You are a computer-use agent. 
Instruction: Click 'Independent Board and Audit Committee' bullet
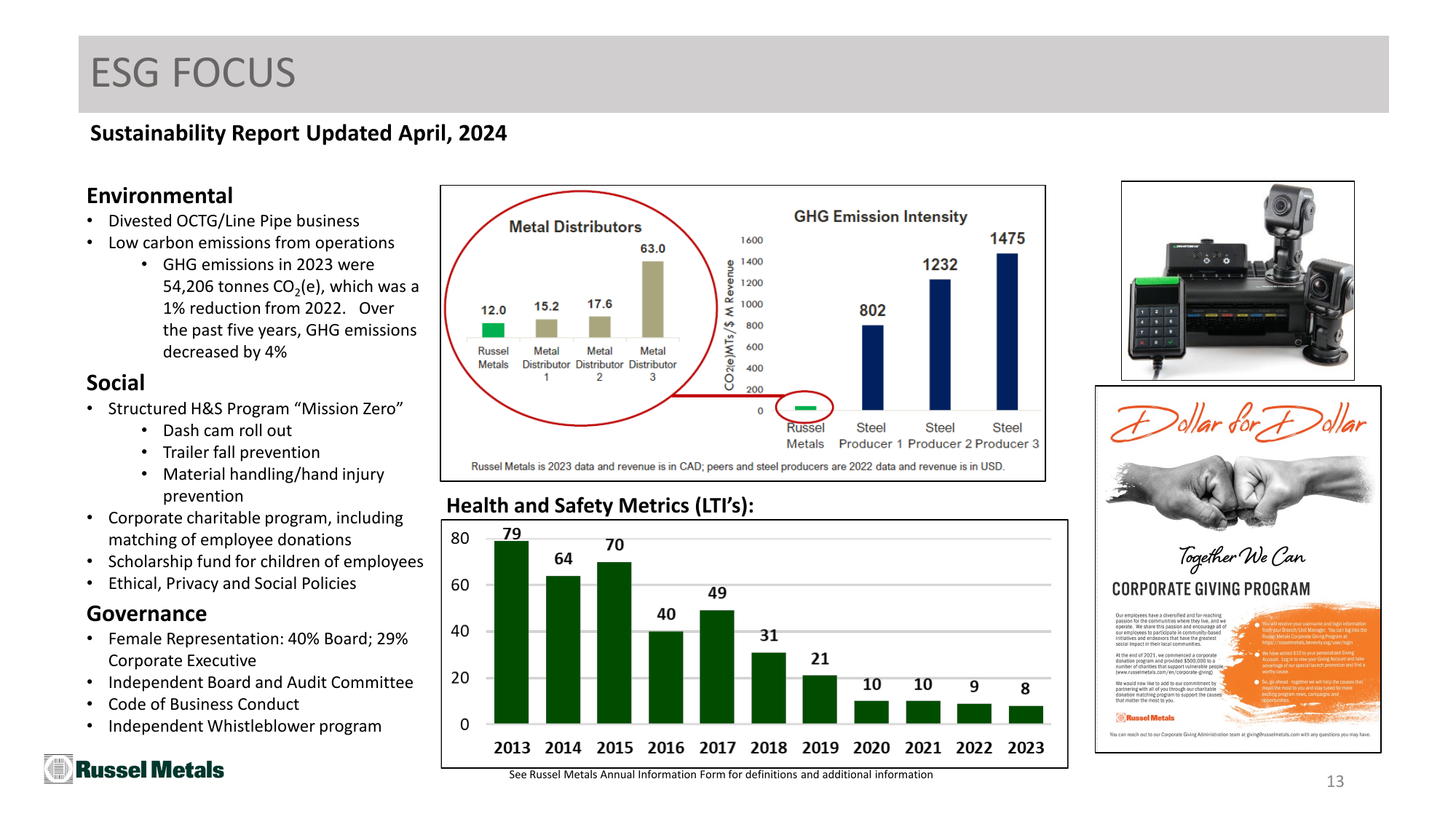261,683
